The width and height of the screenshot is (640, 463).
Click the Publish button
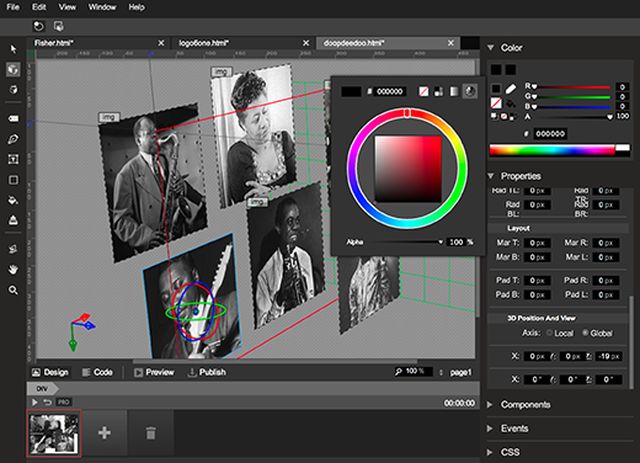pos(205,372)
